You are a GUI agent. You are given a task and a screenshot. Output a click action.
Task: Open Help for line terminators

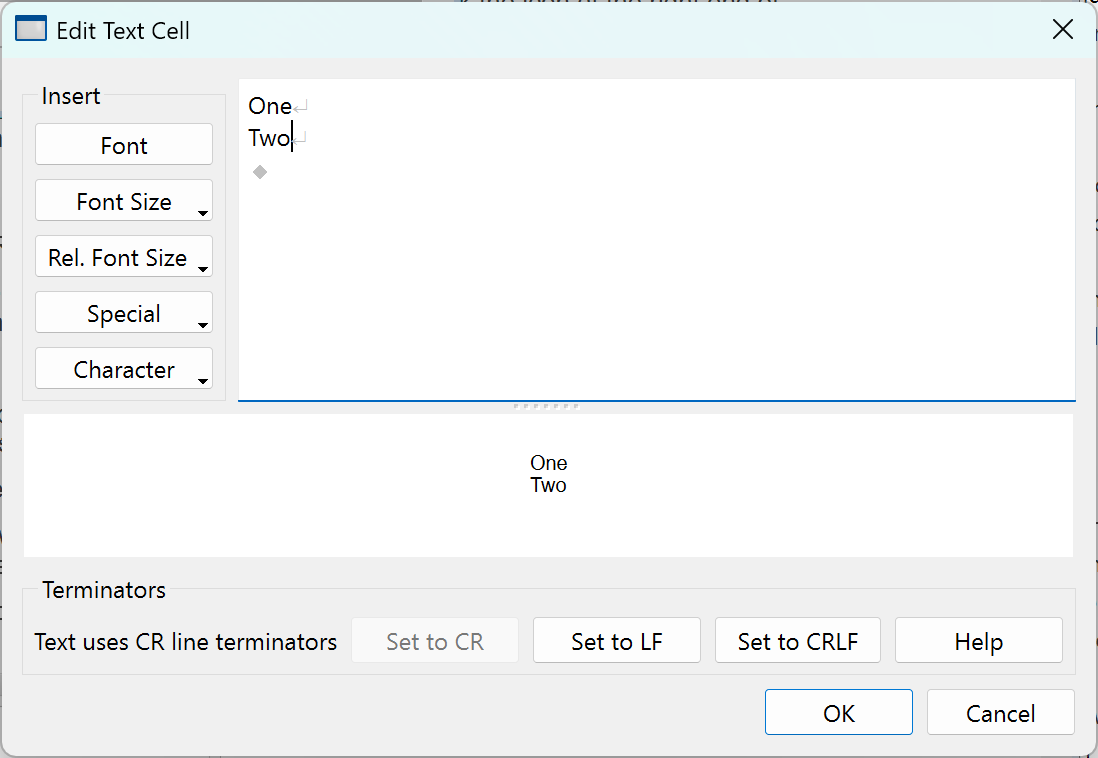click(x=978, y=641)
